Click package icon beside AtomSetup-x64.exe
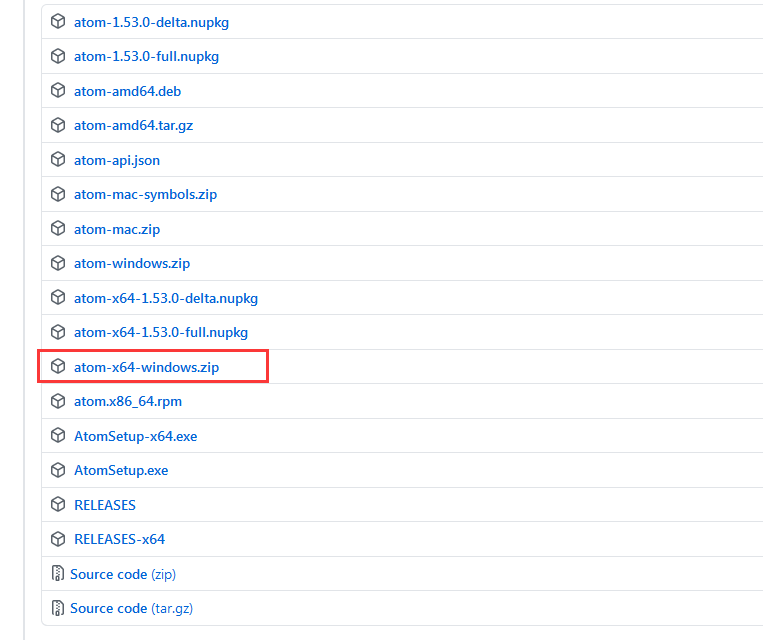 pyautogui.click(x=58, y=436)
